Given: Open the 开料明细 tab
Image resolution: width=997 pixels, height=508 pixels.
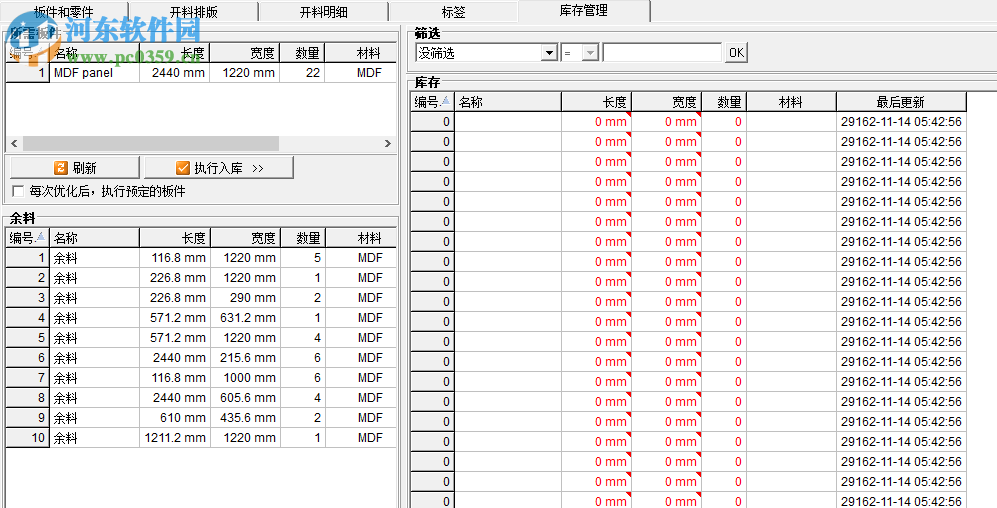Looking at the screenshot, I should point(324,11).
